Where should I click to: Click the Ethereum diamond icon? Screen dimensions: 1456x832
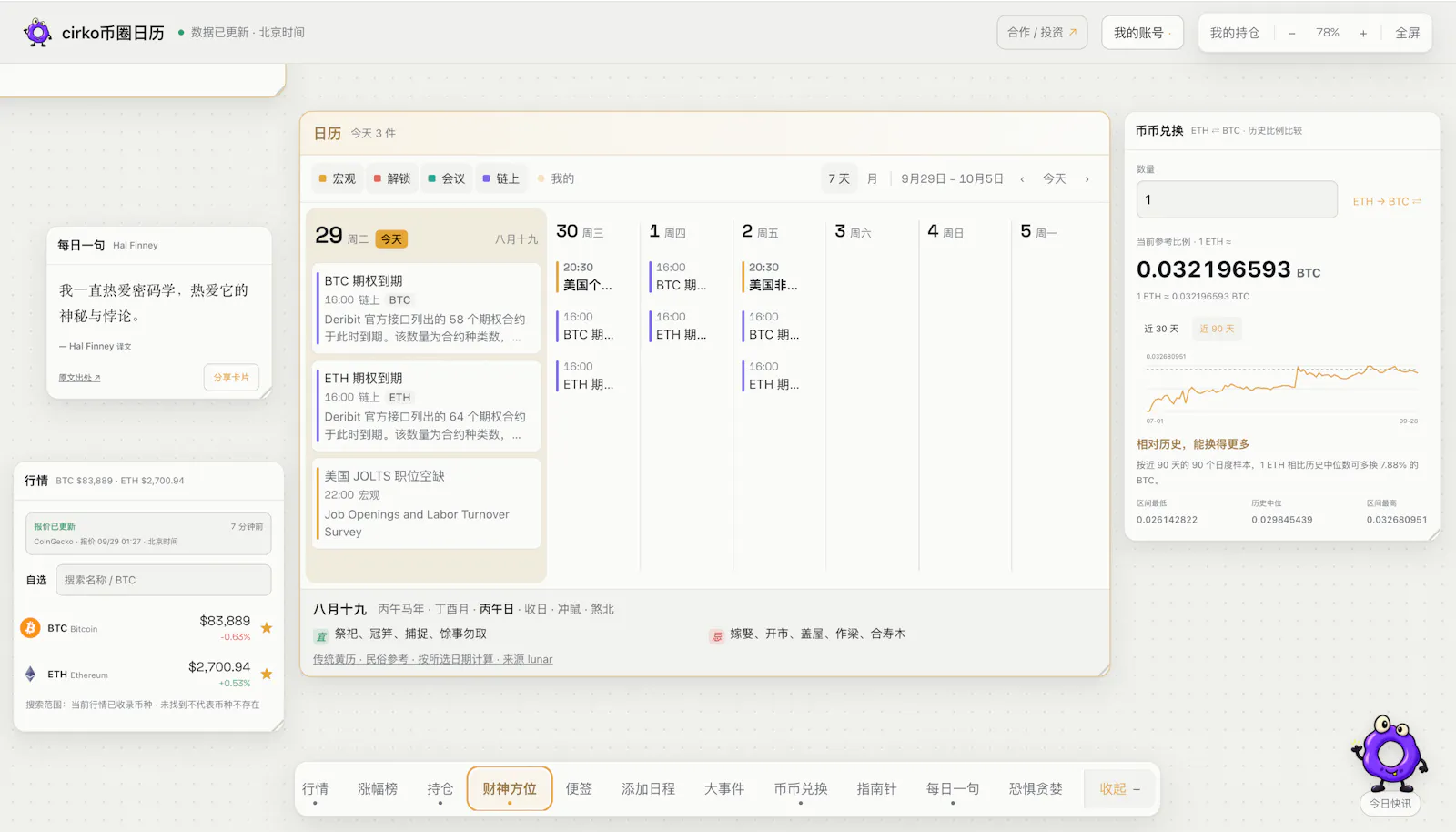pyautogui.click(x=30, y=675)
